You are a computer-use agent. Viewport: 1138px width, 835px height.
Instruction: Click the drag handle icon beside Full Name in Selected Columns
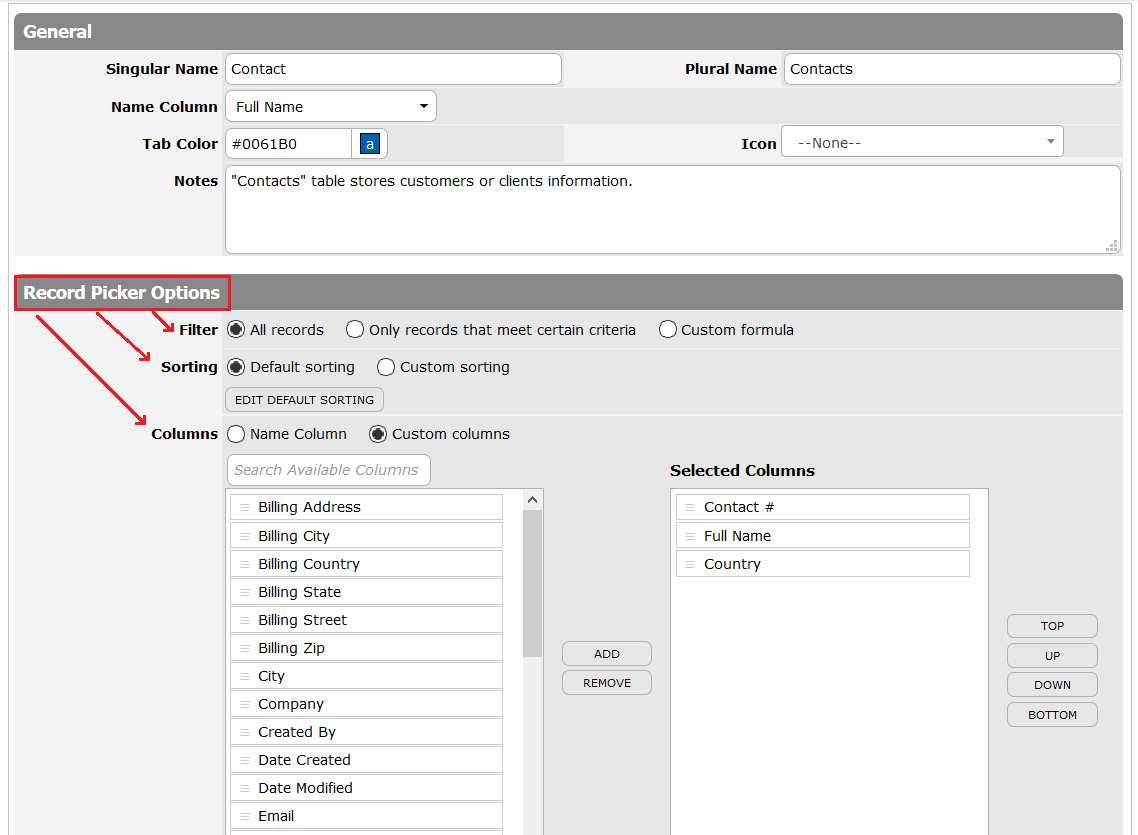pos(690,536)
